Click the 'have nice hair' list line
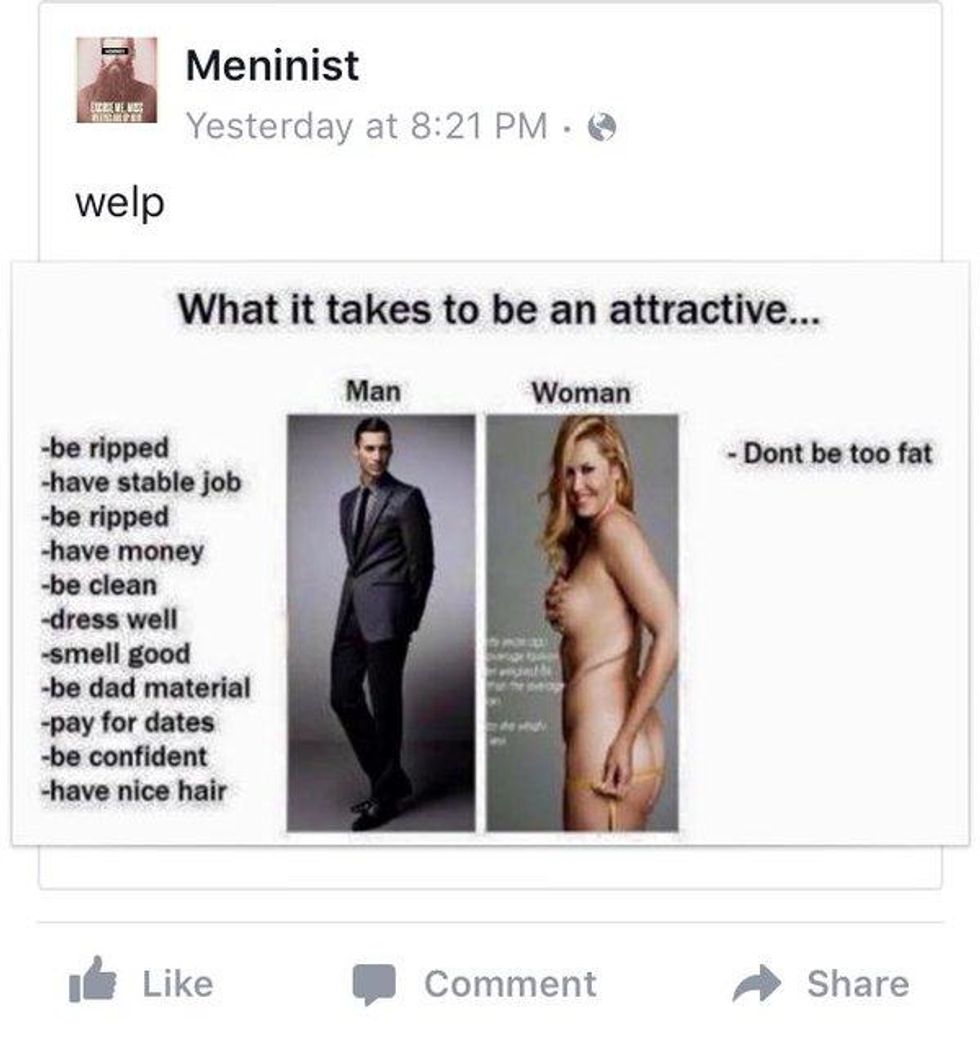This screenshot has height=1039, width=980. 134,791
